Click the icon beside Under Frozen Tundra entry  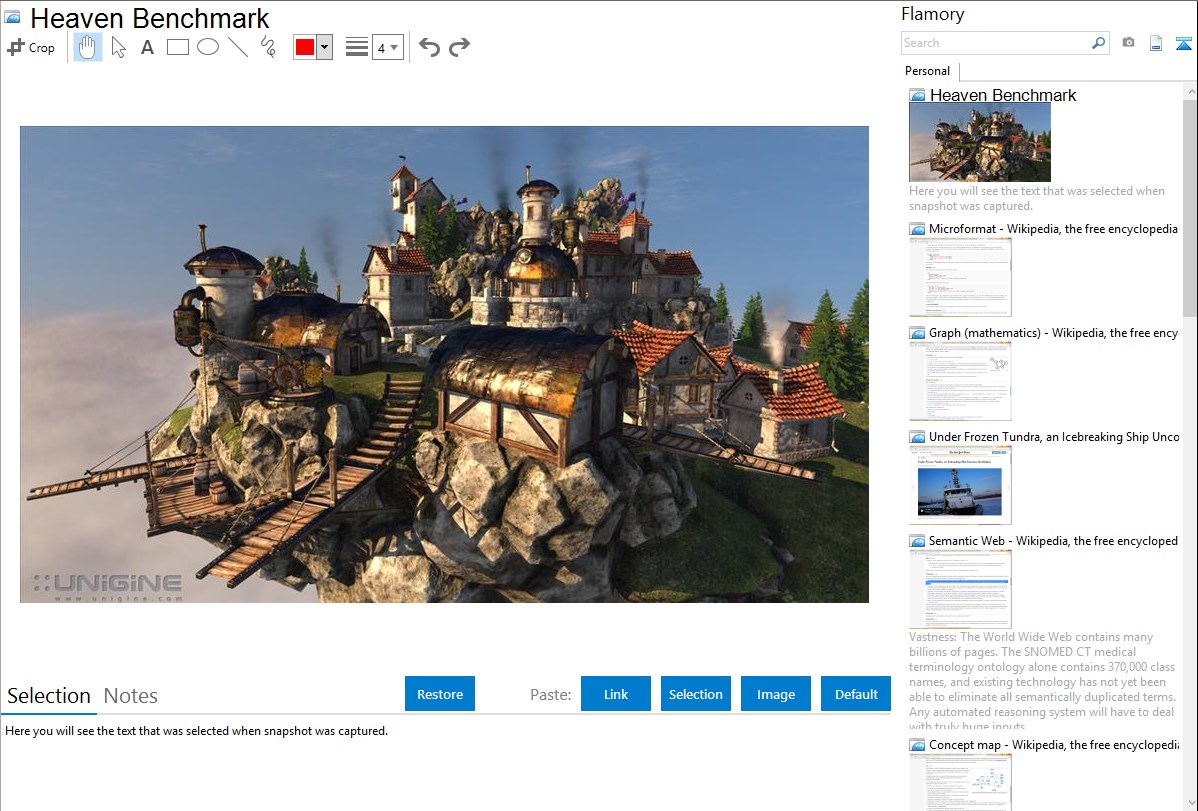(x=917, y=437)
